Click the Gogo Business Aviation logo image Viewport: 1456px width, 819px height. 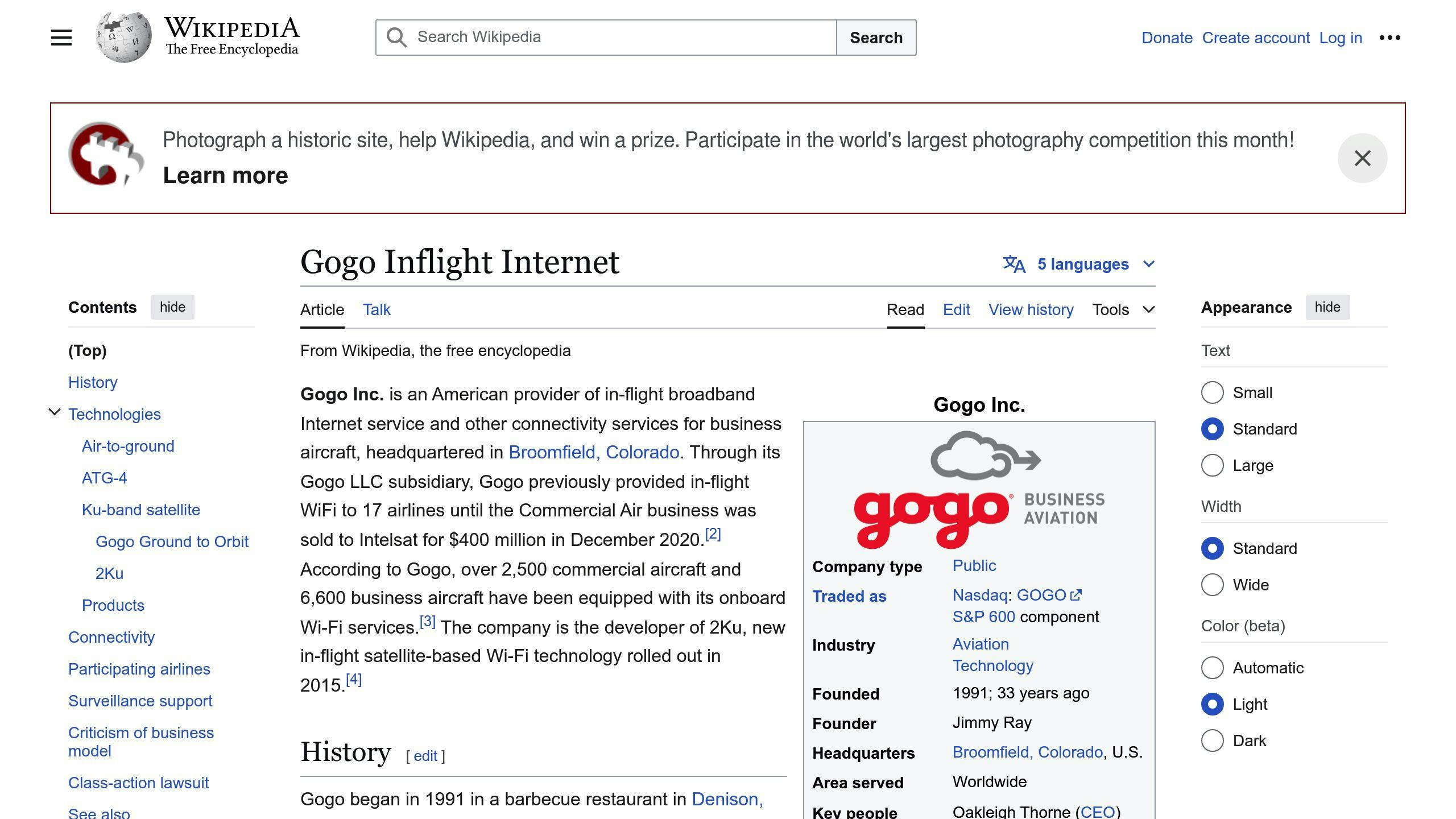(979, 490)
